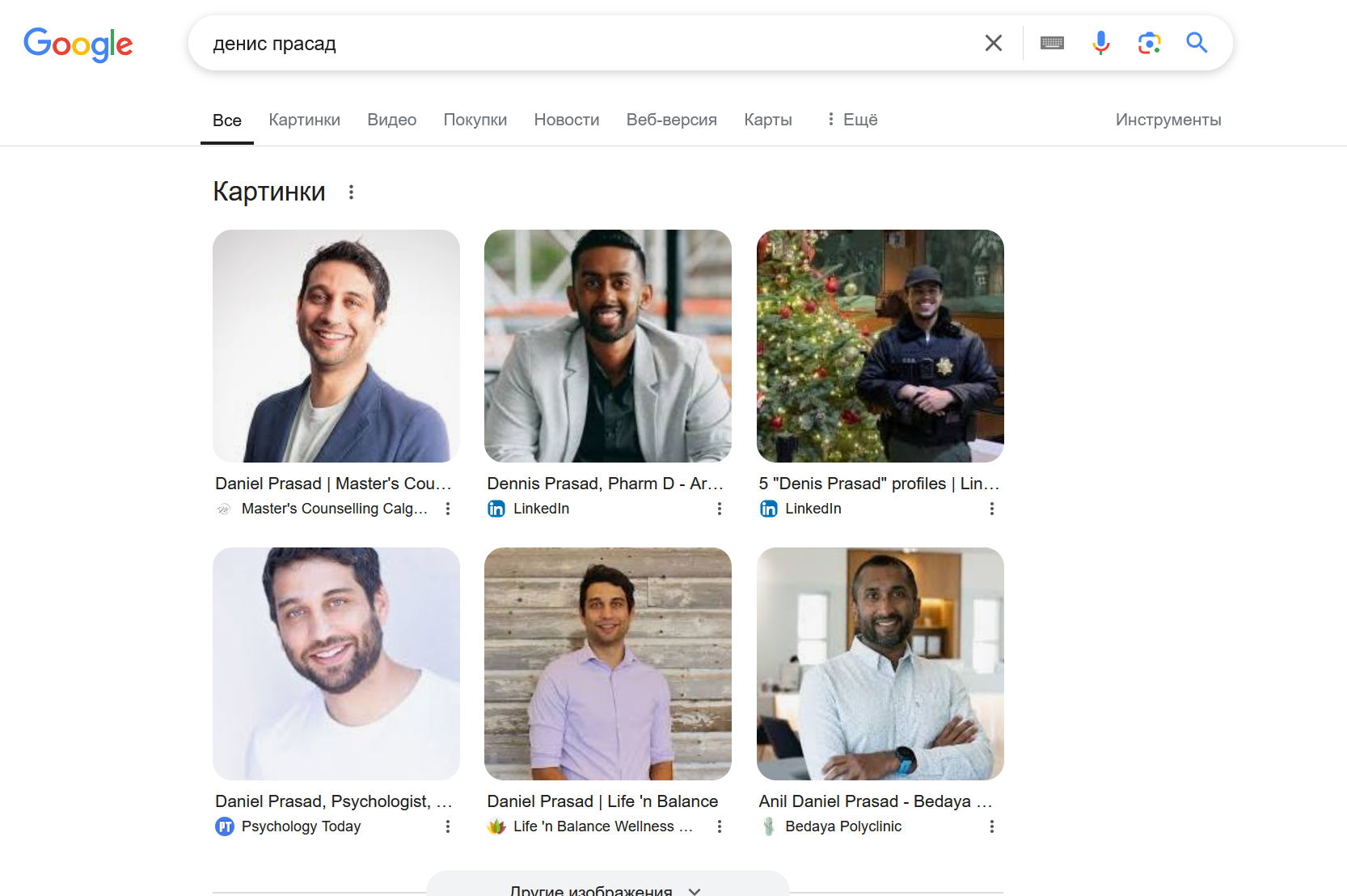Open Anil Daniel Prasad Bedaya photo
The height and width of the screenshot is (896, 1347).
point(880,664)
